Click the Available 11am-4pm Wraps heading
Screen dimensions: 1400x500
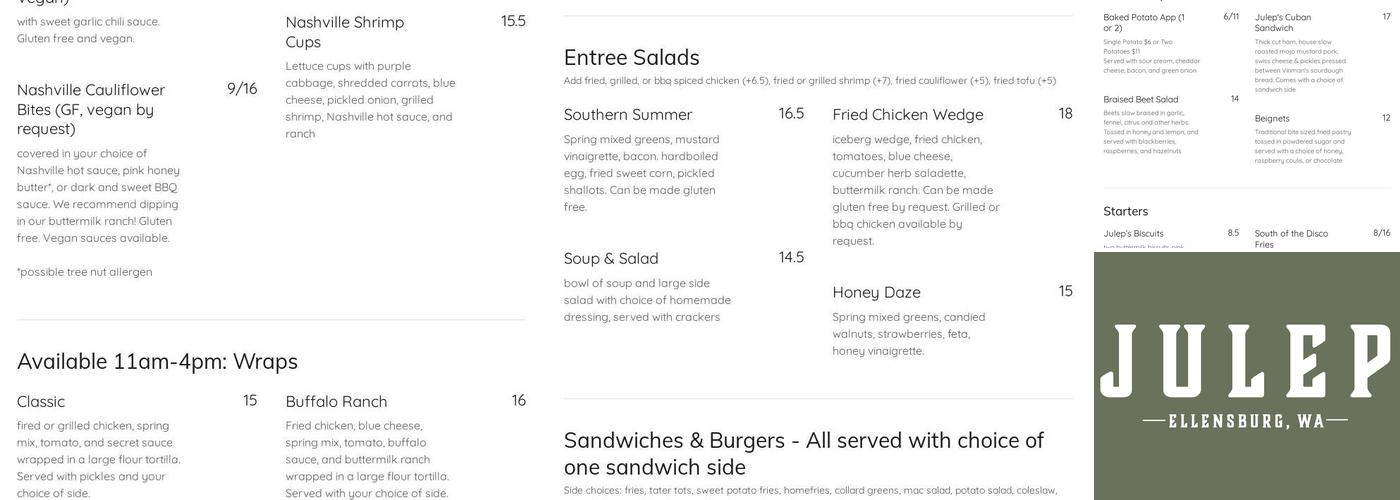[x=157, y=361]
